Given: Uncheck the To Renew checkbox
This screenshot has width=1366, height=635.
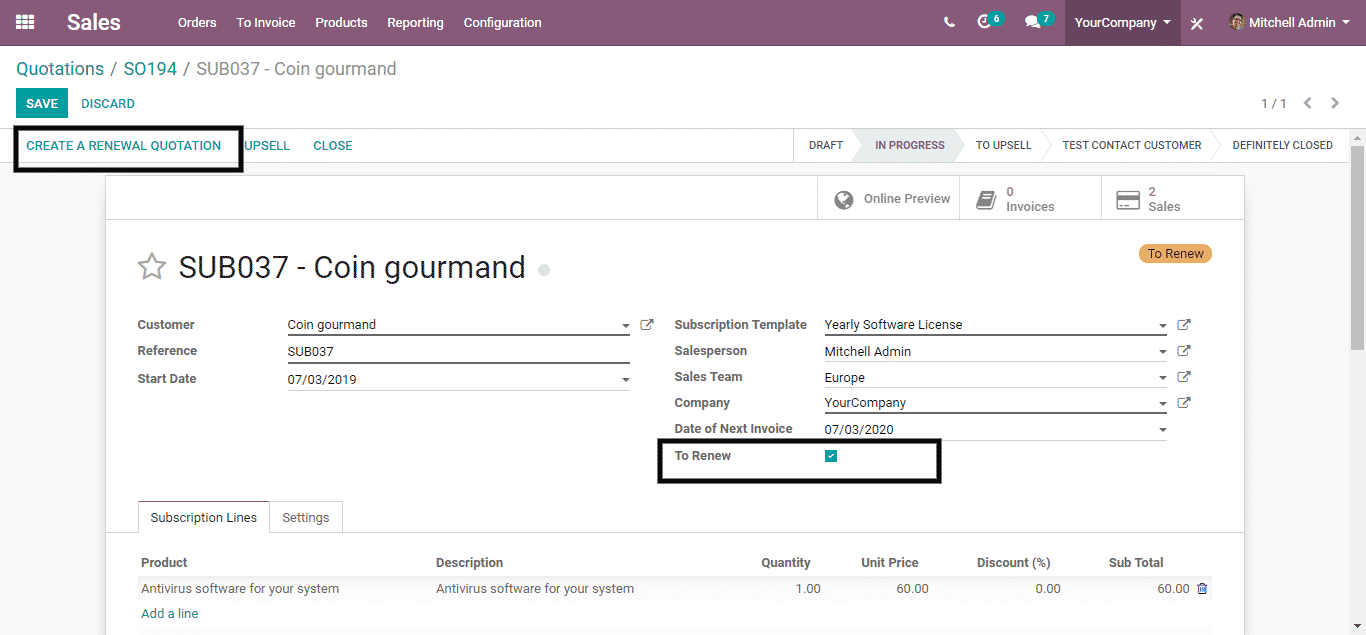Looking at the screenshot, I should click(x=831, y=456).
